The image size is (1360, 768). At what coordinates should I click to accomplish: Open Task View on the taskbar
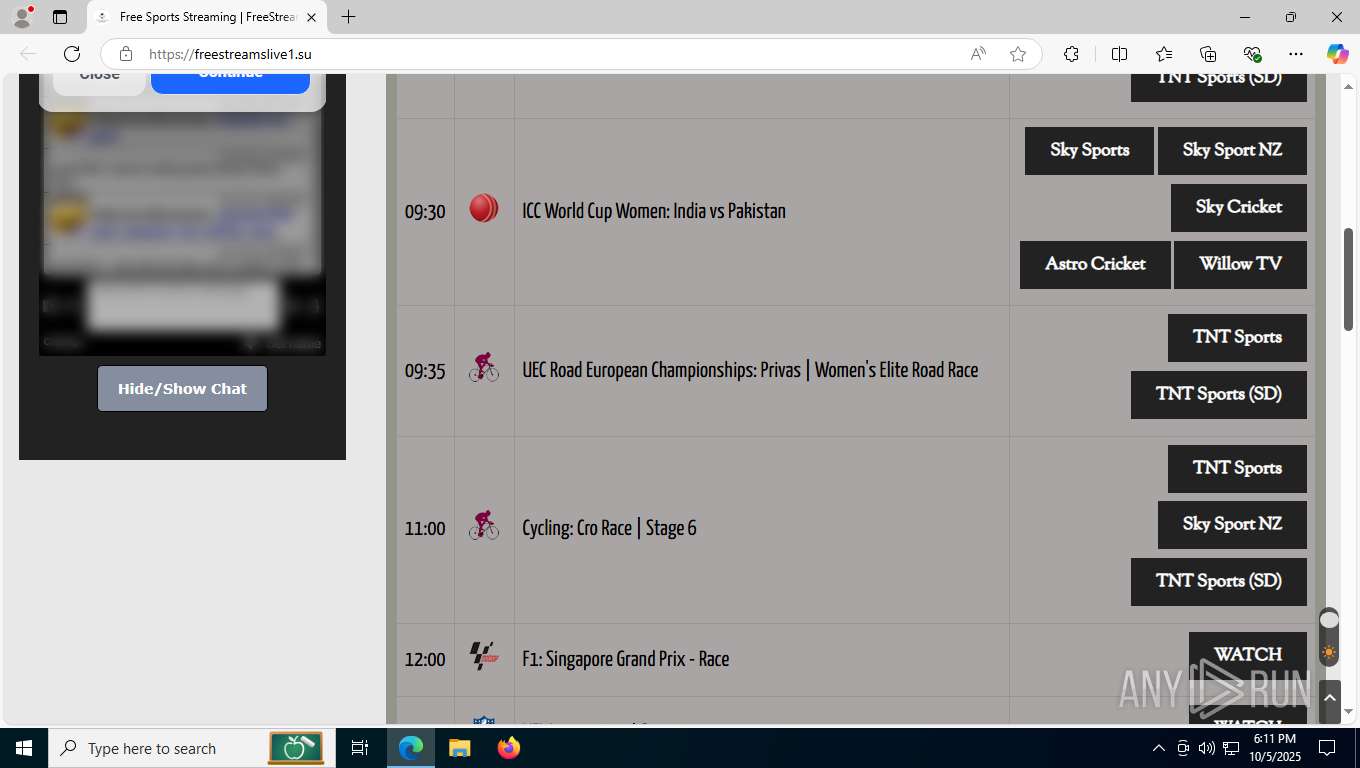[x=360, y=748]
